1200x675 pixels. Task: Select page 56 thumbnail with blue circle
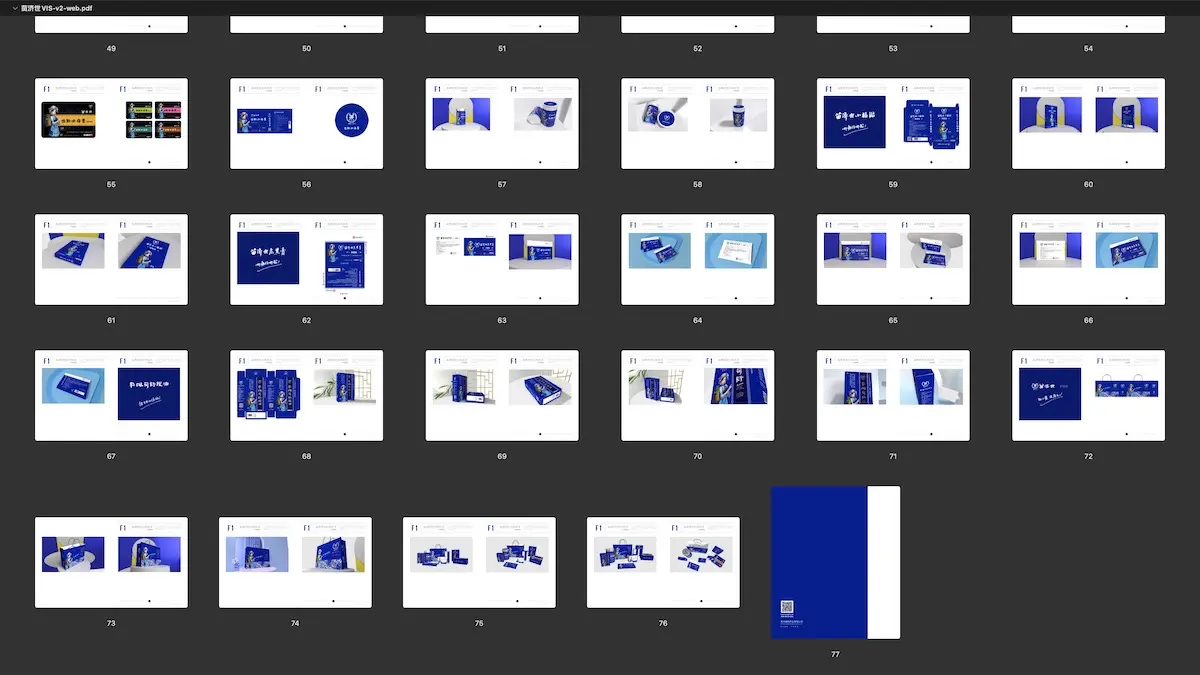[306, 124]
